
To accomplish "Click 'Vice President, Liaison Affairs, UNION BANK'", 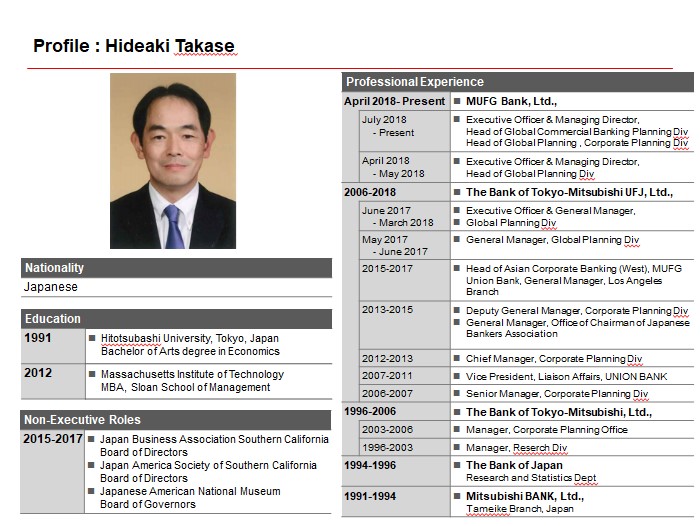I will coord(567,376).
